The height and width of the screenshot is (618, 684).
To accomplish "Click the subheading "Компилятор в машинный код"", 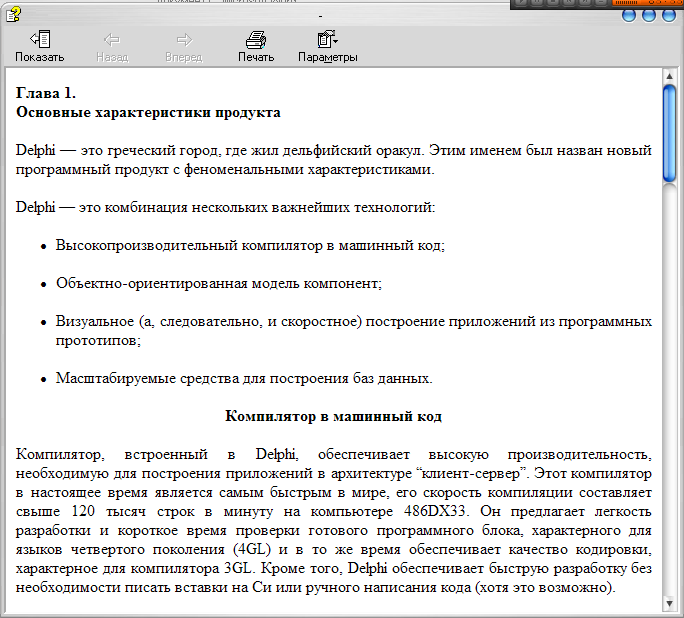I will pyautogui.click(x=334, y=416).
